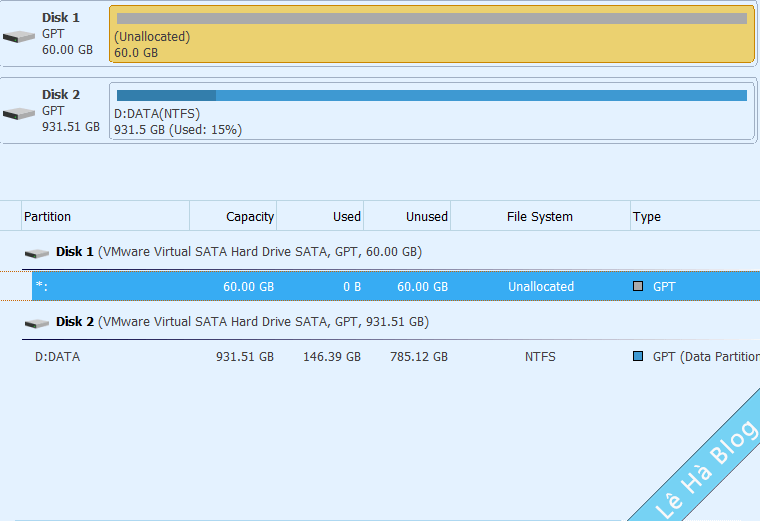Click the gray GPT type square icon
Viewport: 760px width, 521px height.
[x=638, y=287]
